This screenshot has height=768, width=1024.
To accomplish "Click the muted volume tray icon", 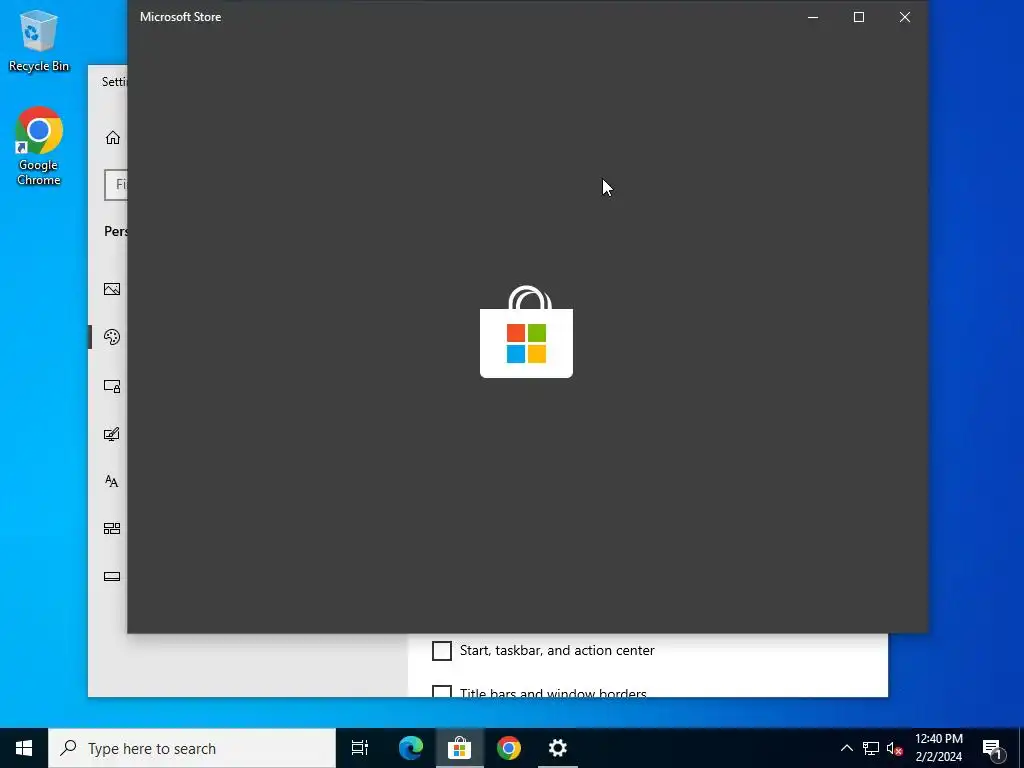I will (x=895, y=748).
